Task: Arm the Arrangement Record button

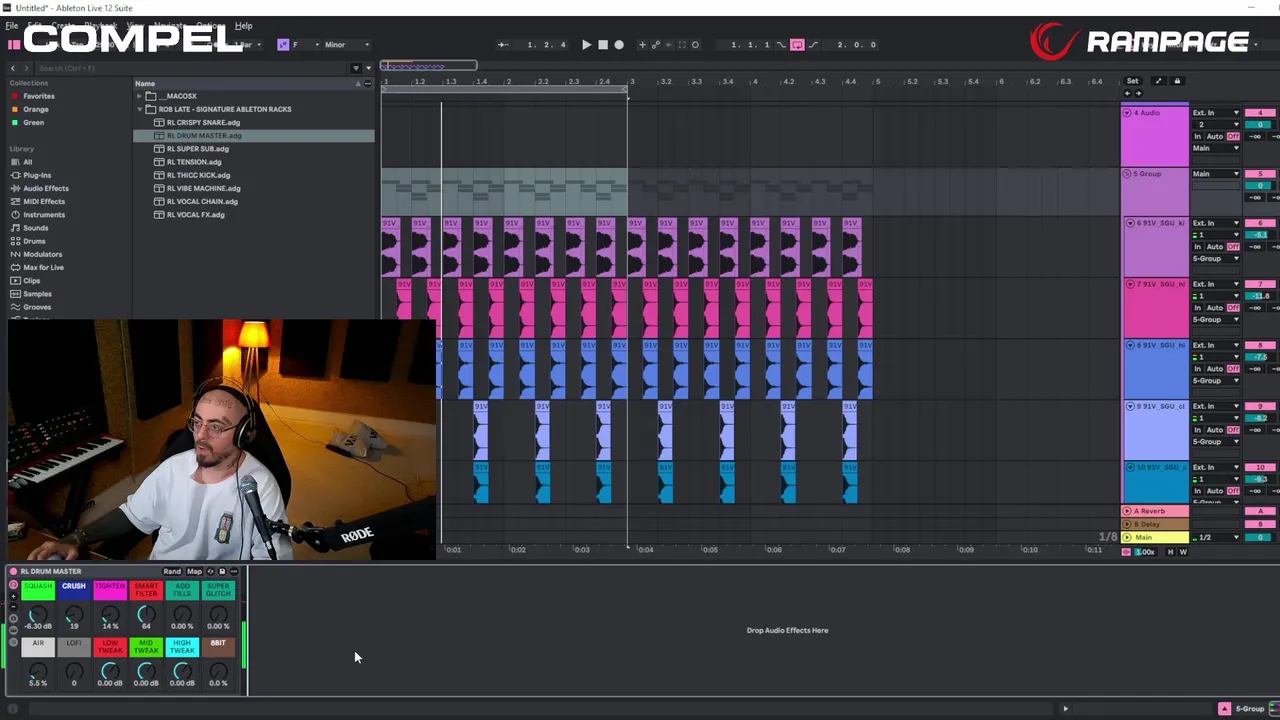Action: click(x=619, y=45)
